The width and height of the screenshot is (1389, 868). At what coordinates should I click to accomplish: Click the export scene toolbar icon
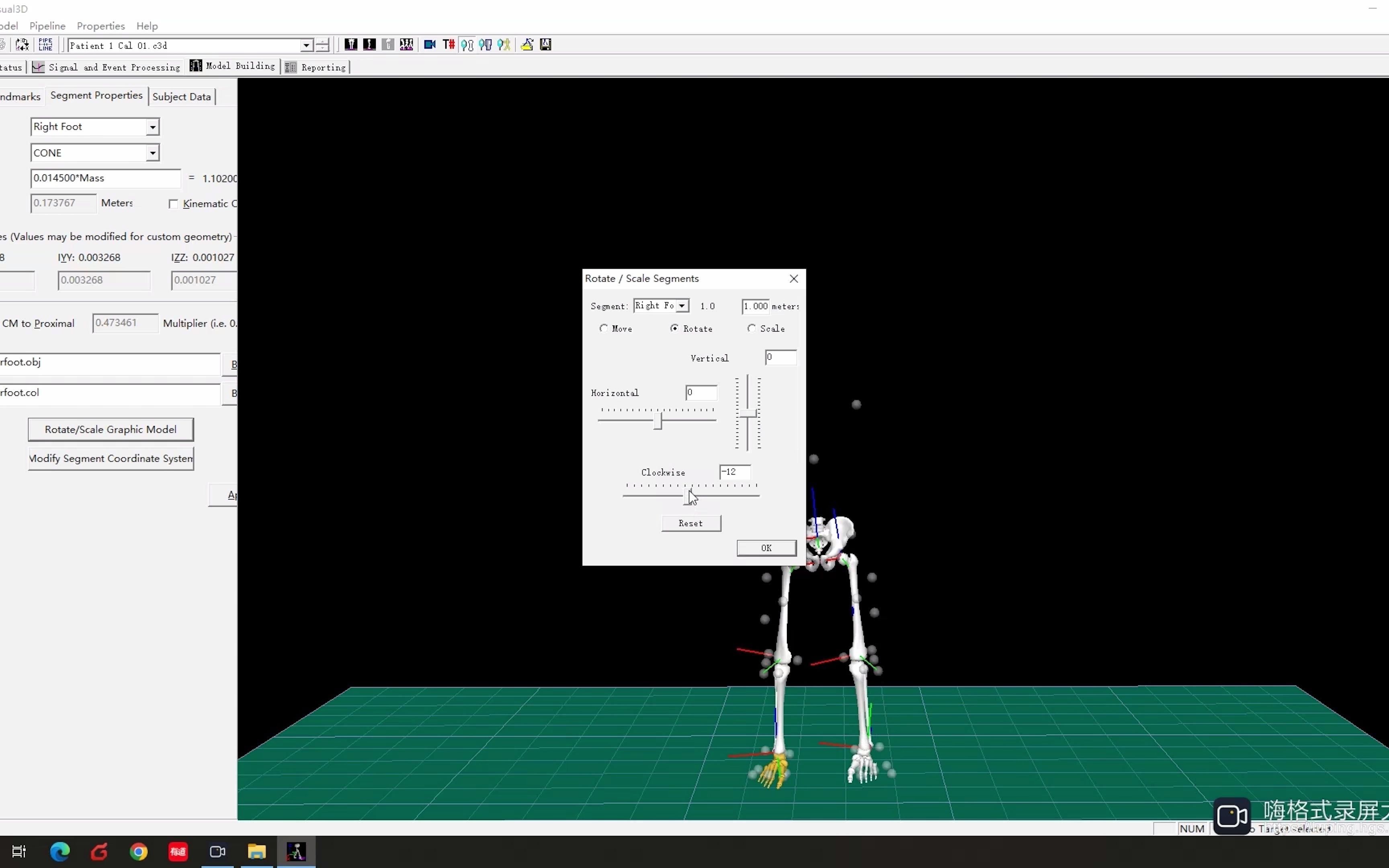[527, 44]
